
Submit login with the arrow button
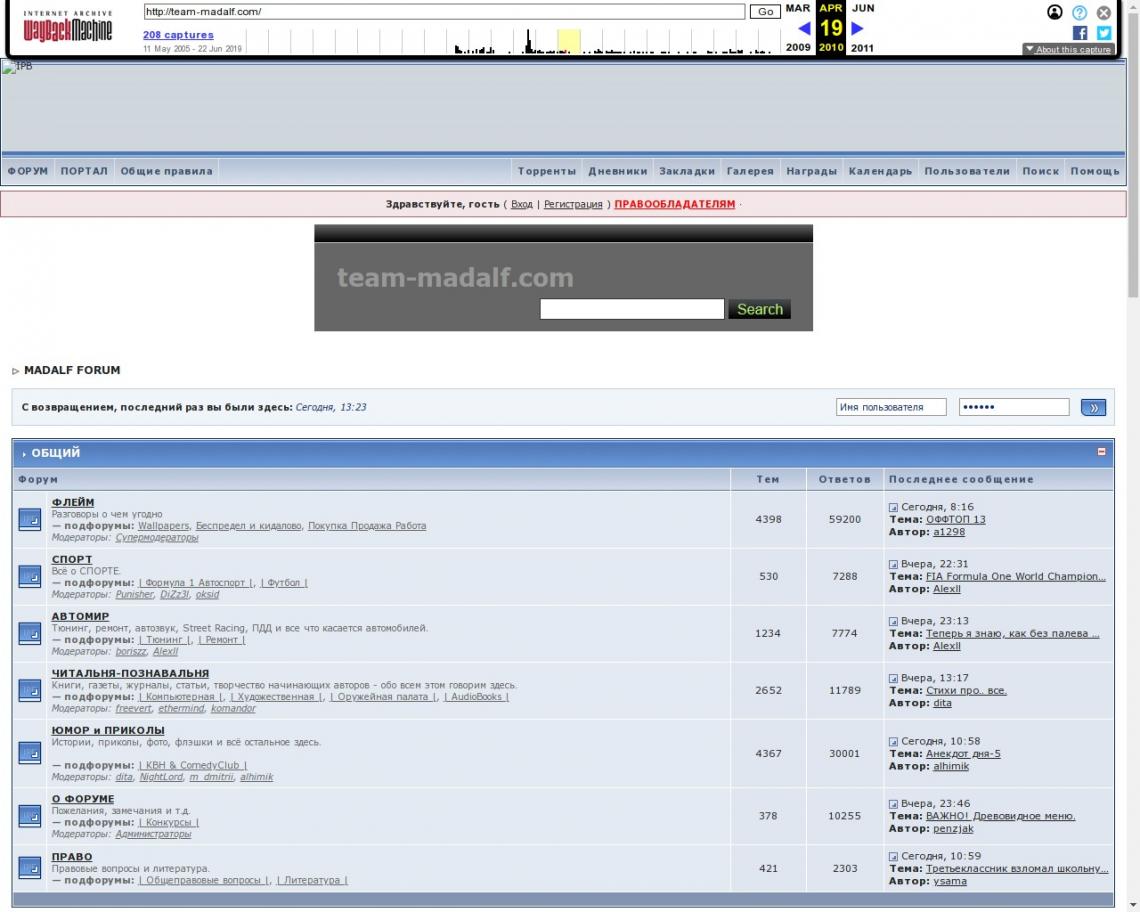(1093, 407)
